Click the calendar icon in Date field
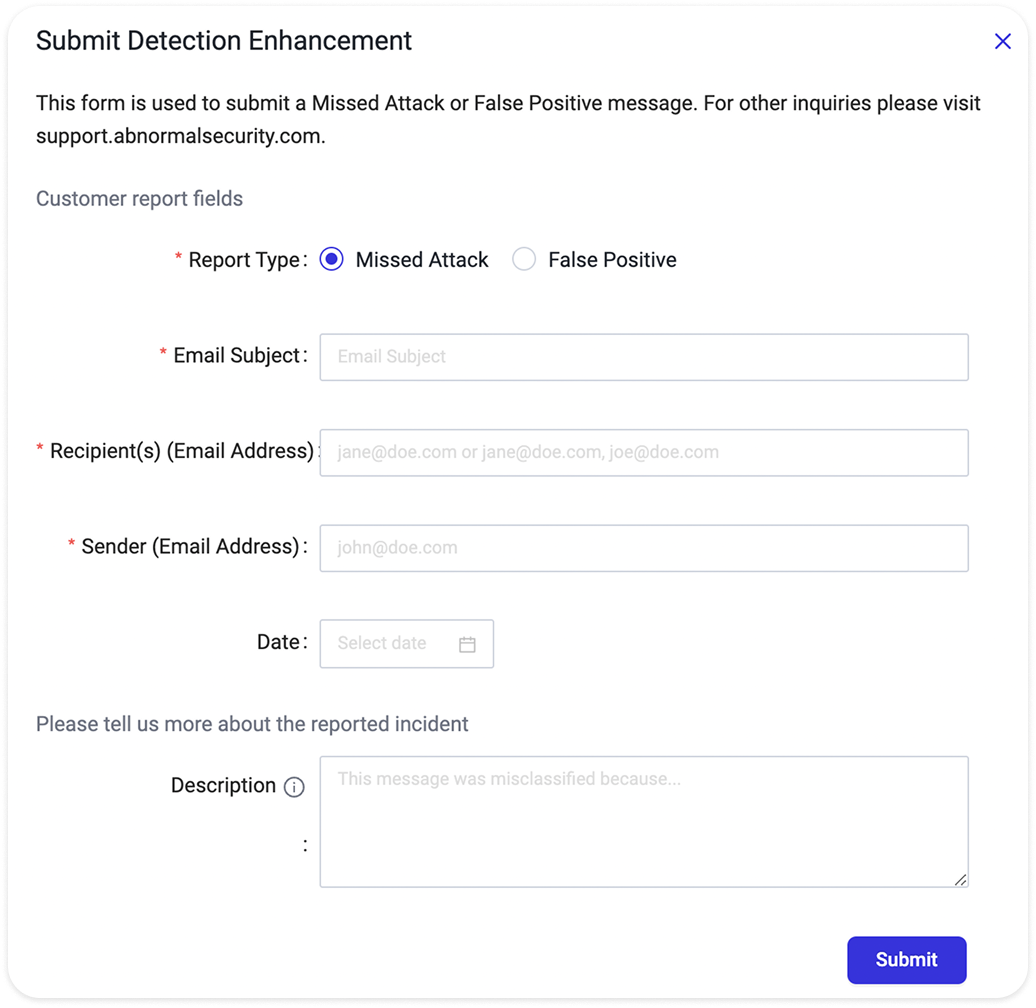 click(x=467, y=644)
